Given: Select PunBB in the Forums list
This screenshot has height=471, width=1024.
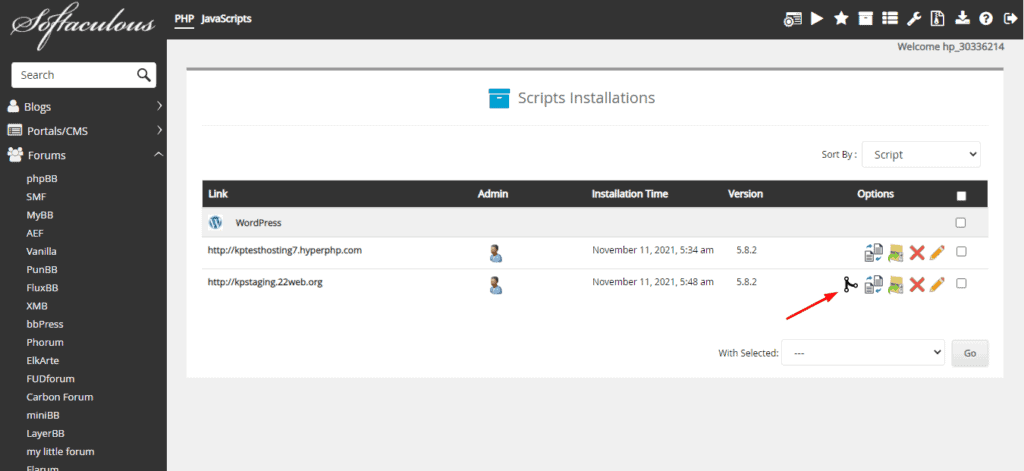Looking at the screenshot, I should click(42, 270).
